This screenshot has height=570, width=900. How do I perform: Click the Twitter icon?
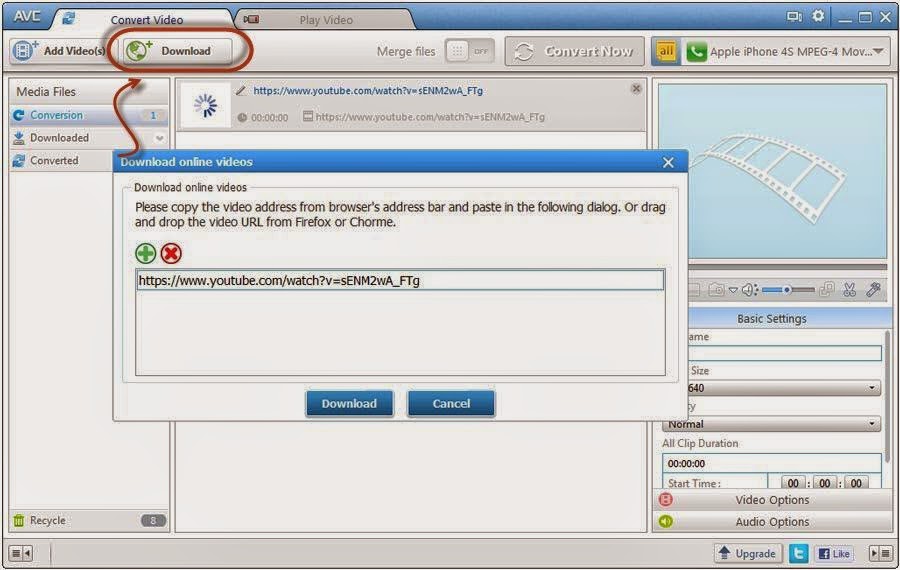pos(798,553)
